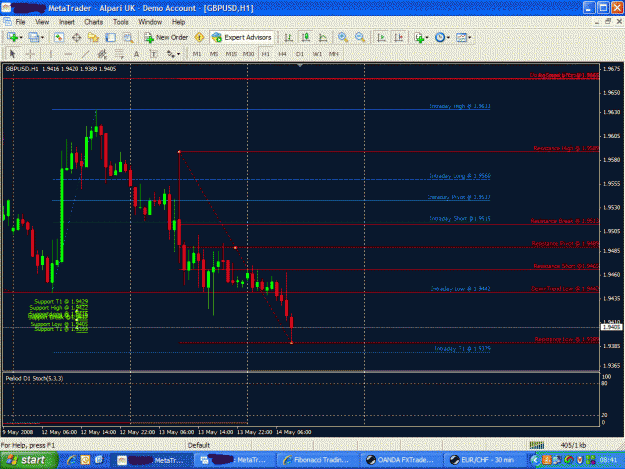
Task: Add an indicator via the Indicators icon
Action: pyautogui.click(x=419, y=37)
